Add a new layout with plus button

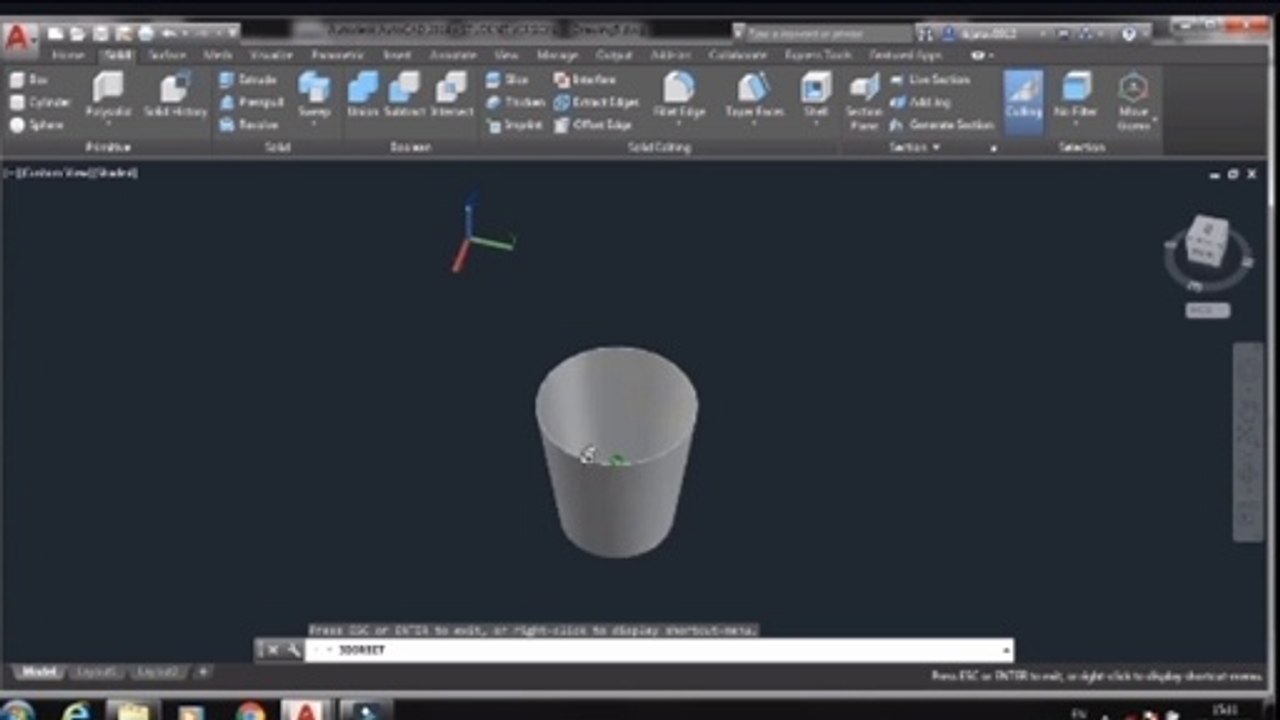click(x=202, y=672)
